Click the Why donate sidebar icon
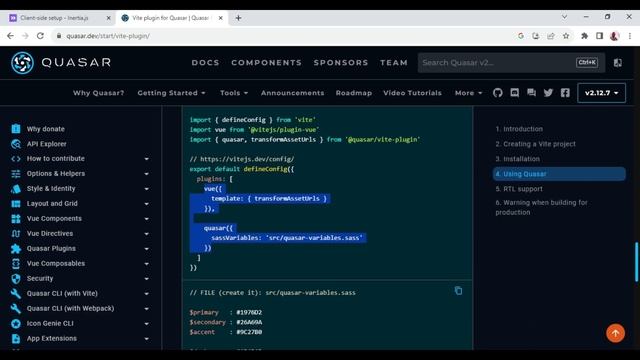 coord(16,129)
